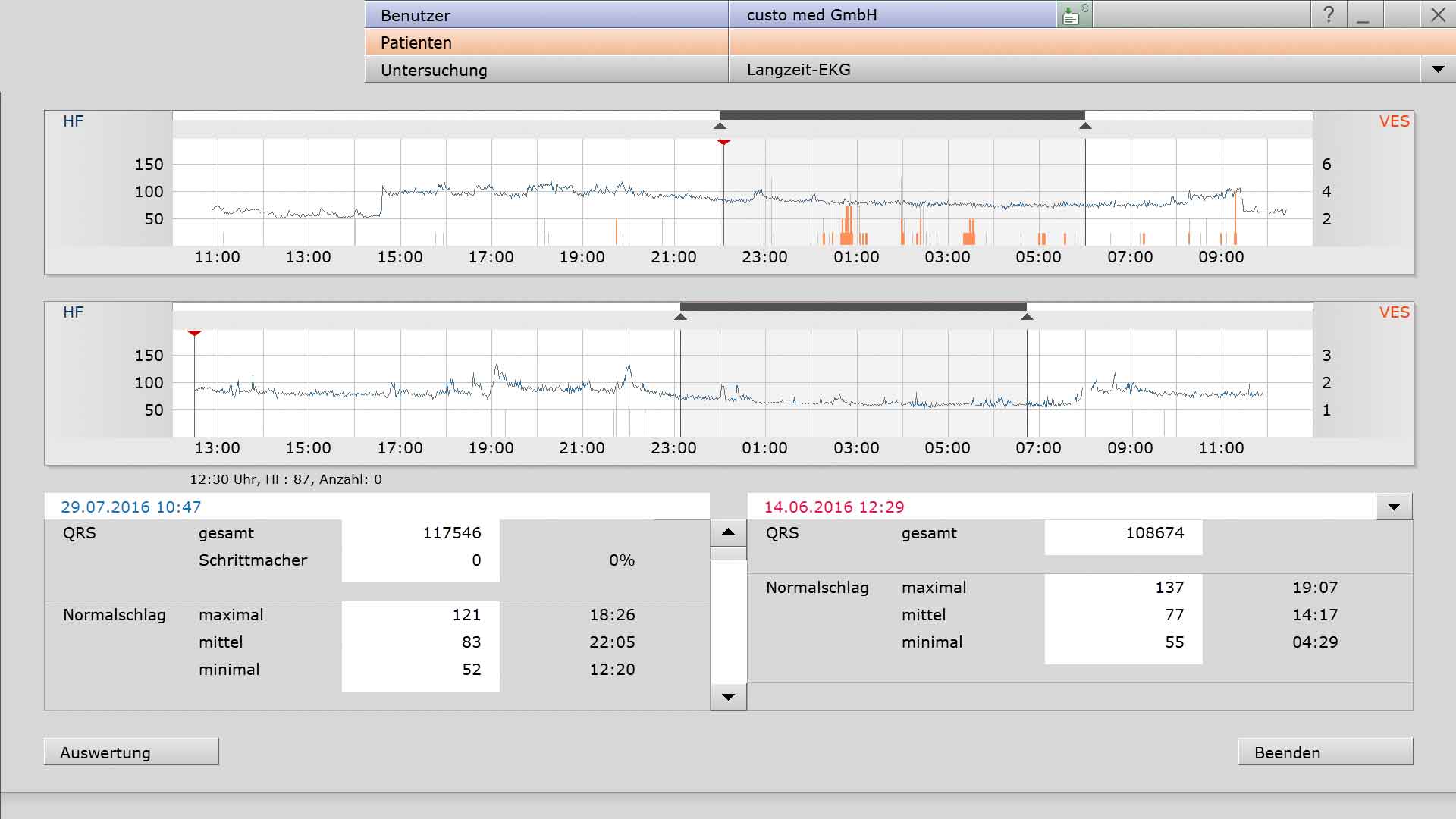Image resolution: width=1456 pixels, height=819 pixels.
Task: Click the statistics scroll up arrow
Action: [x=728, y=532]
